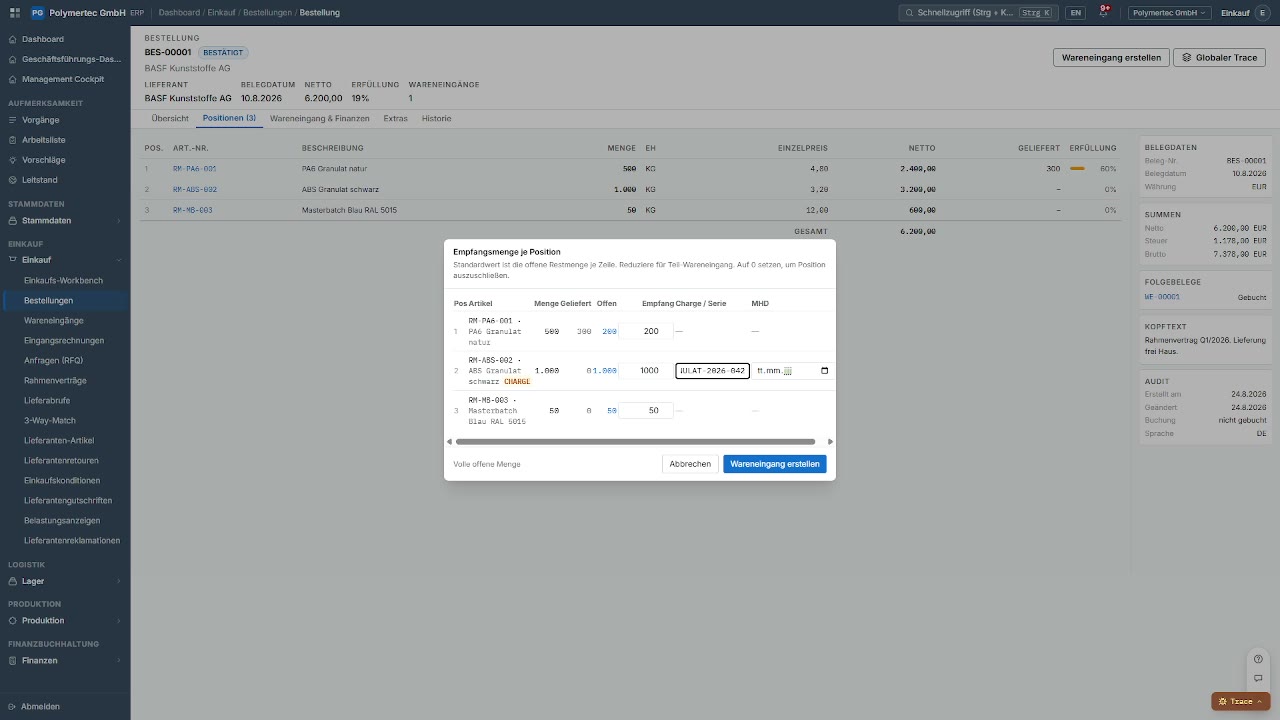Click the dialog scroll left arrow
Screen dimensions: 1280x720
click(449, 441)
